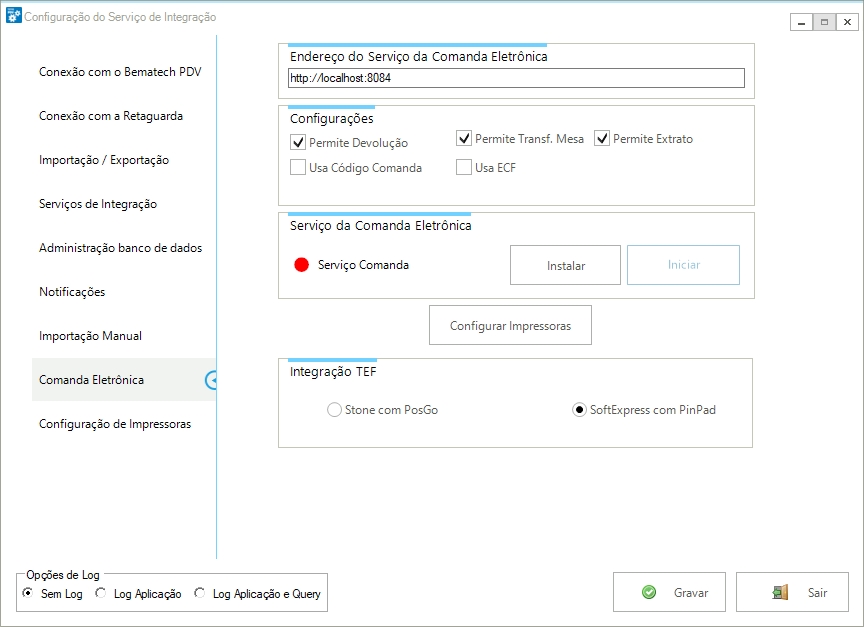This screenshot has width=864, height=627.
Task: Maximize the configuration window
Action: pos(824,22)
